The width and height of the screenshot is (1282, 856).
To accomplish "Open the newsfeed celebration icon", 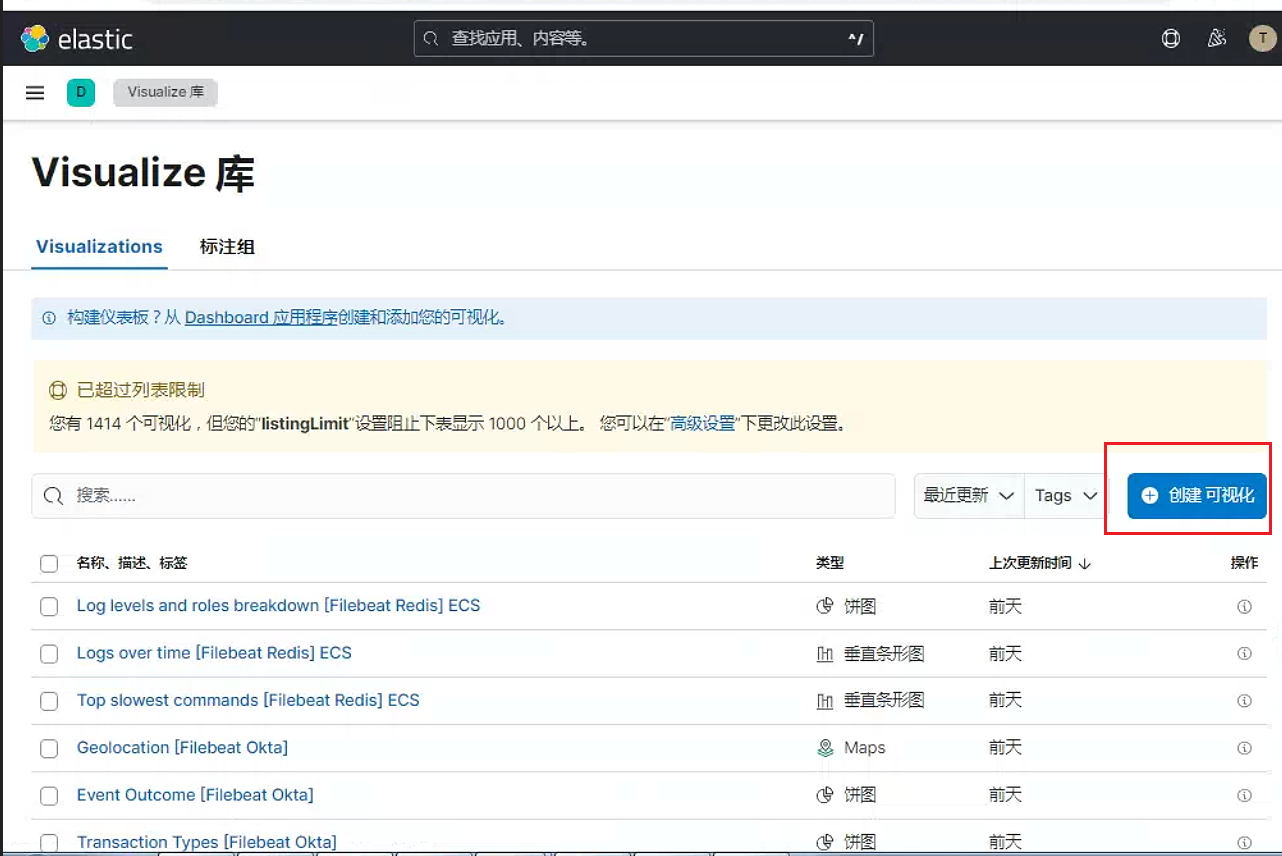I will [1217, 39].
